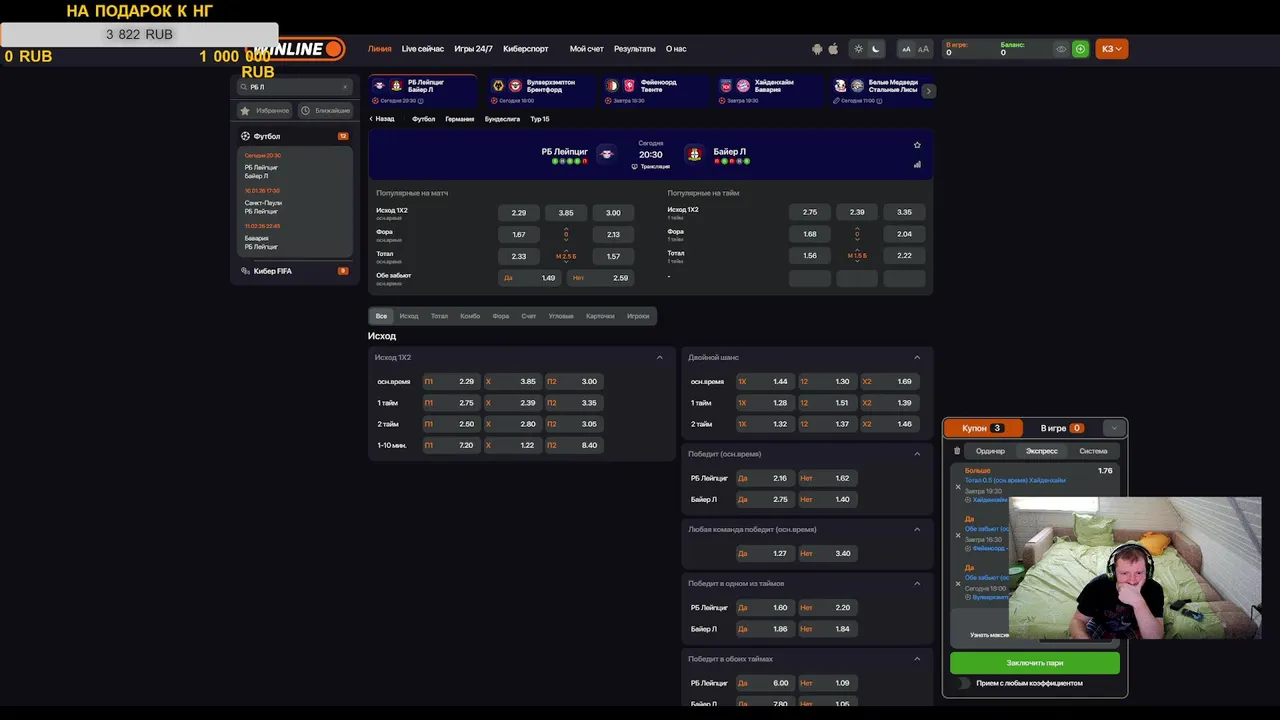The height and width of the screenshot is (720, 1280).
Task: Open the Киберспорт menu item
Action: [526, 49]
